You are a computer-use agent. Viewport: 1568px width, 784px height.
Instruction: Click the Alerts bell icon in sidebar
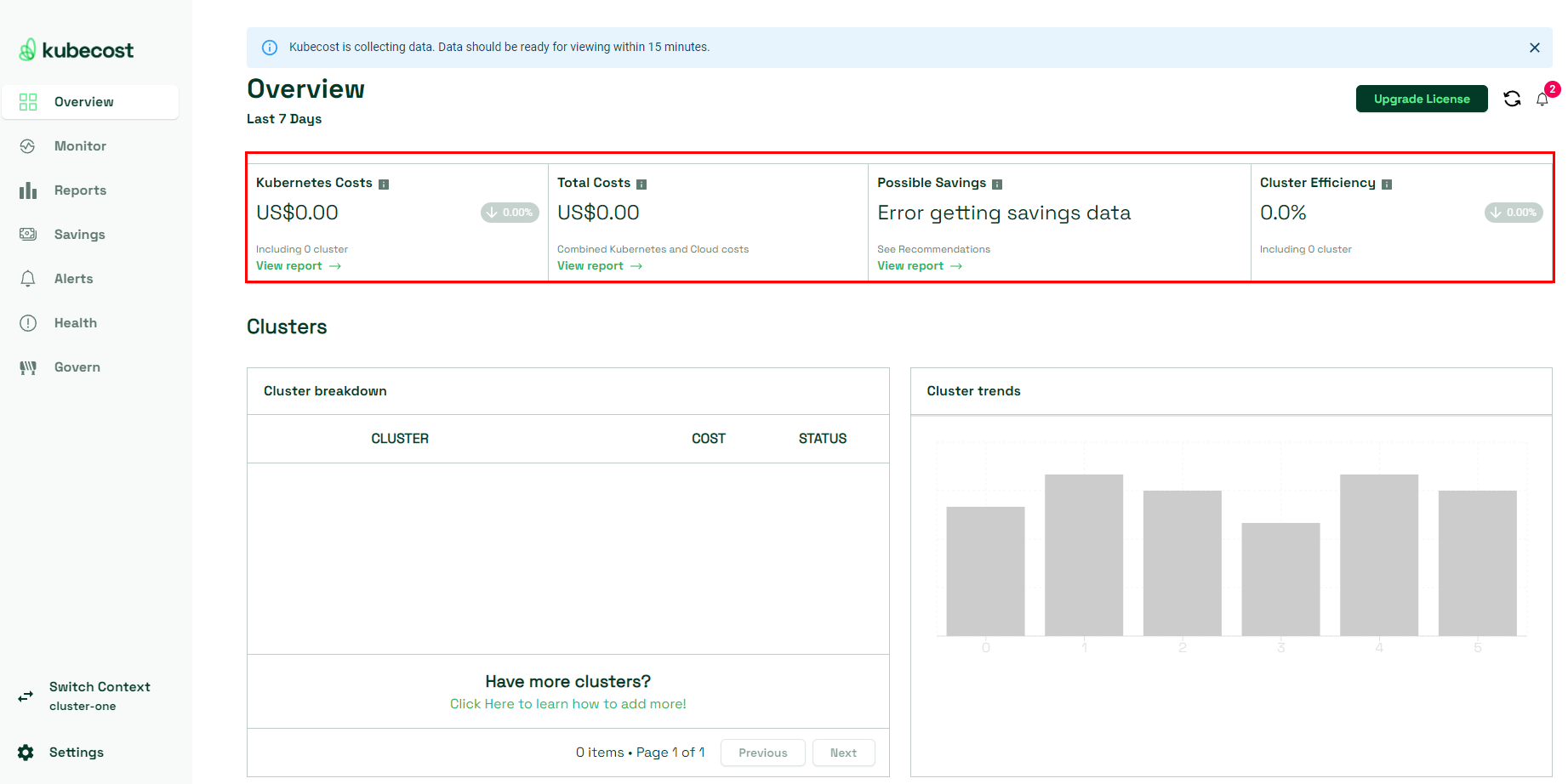coord(28,279)
